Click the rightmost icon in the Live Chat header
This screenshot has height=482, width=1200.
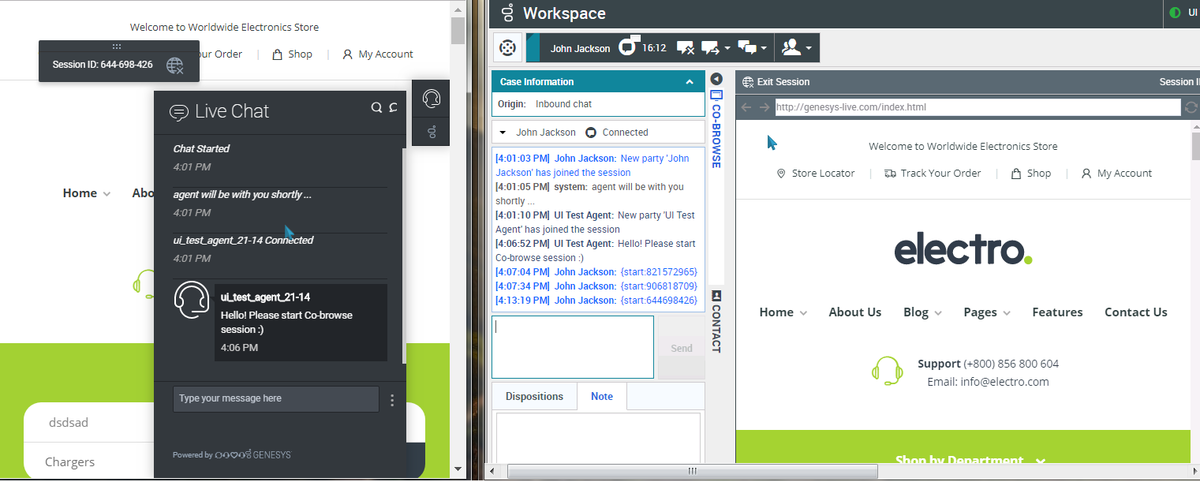tap(393, 108)
